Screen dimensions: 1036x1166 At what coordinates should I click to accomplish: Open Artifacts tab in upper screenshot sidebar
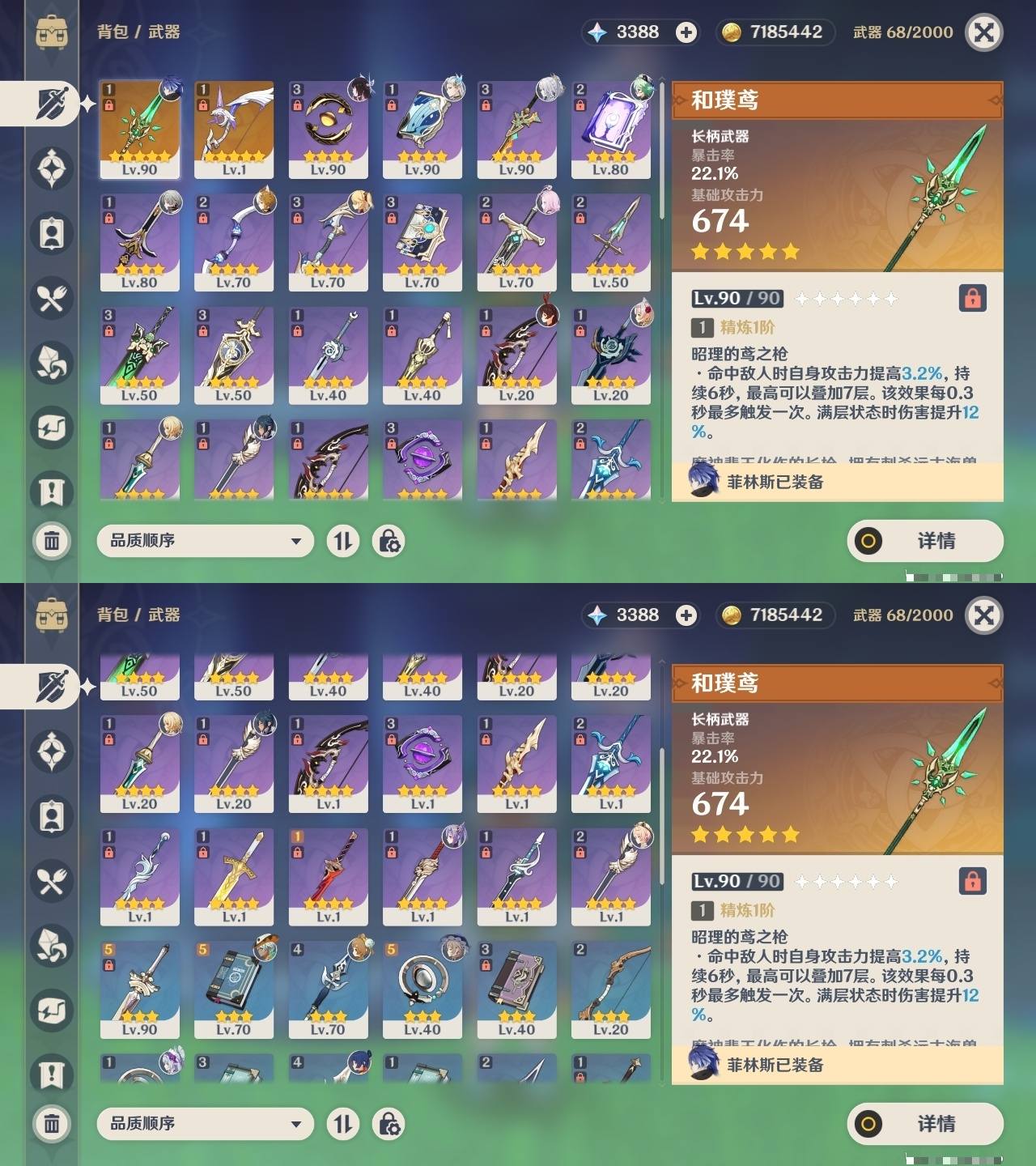pos(52,168)
